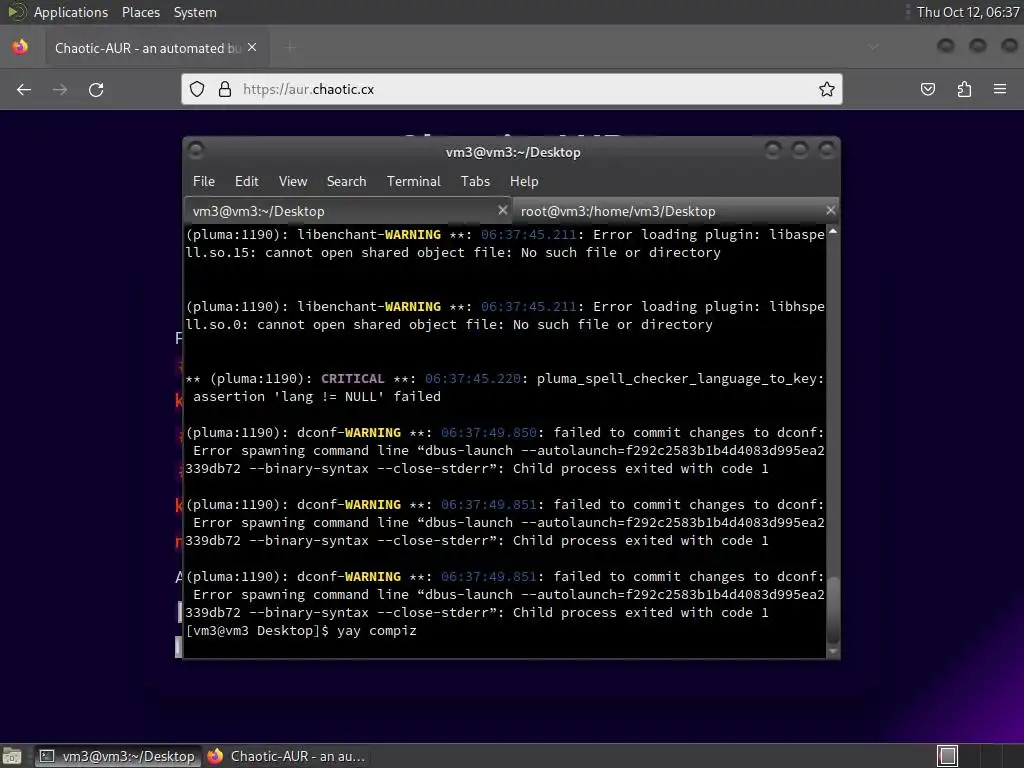Open the terminal File menu

[204, 182]
